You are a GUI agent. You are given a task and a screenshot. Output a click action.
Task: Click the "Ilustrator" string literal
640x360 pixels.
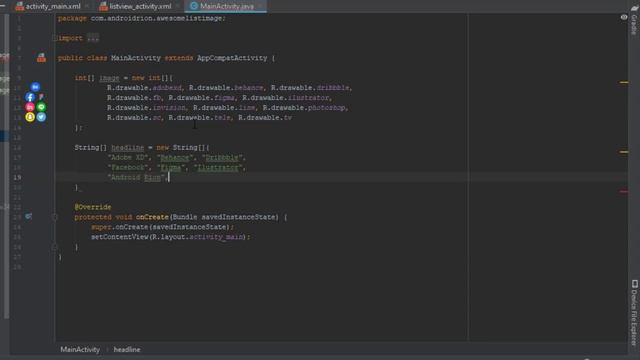[218, 167]
